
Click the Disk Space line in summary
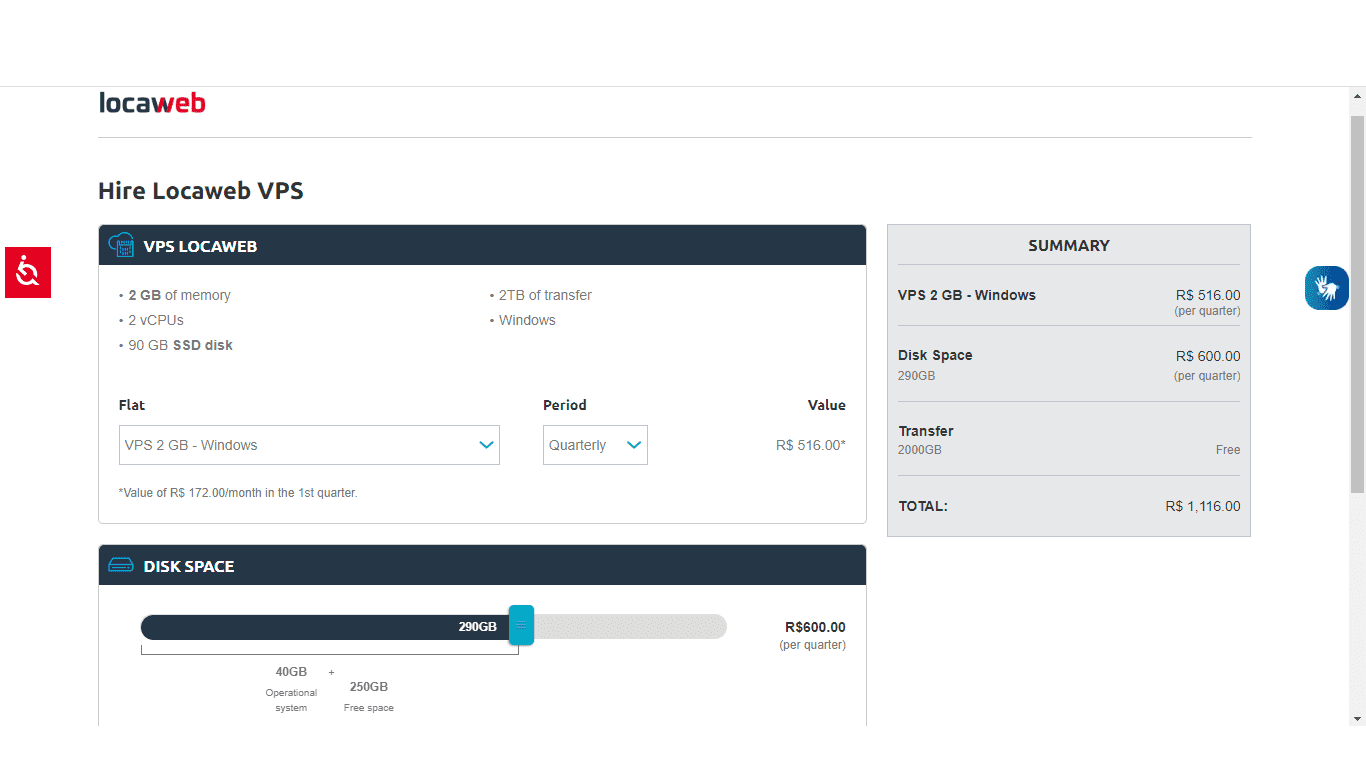(935, 355)
